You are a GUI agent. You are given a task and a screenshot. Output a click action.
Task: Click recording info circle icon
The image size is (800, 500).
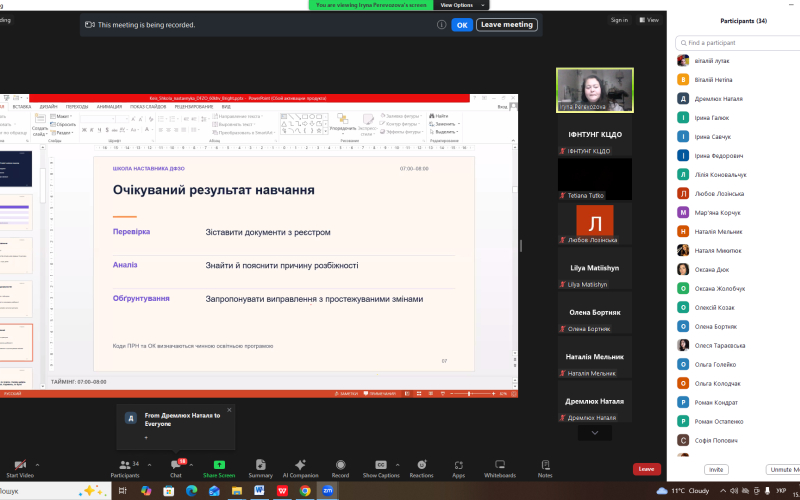(x=441, y=24)
